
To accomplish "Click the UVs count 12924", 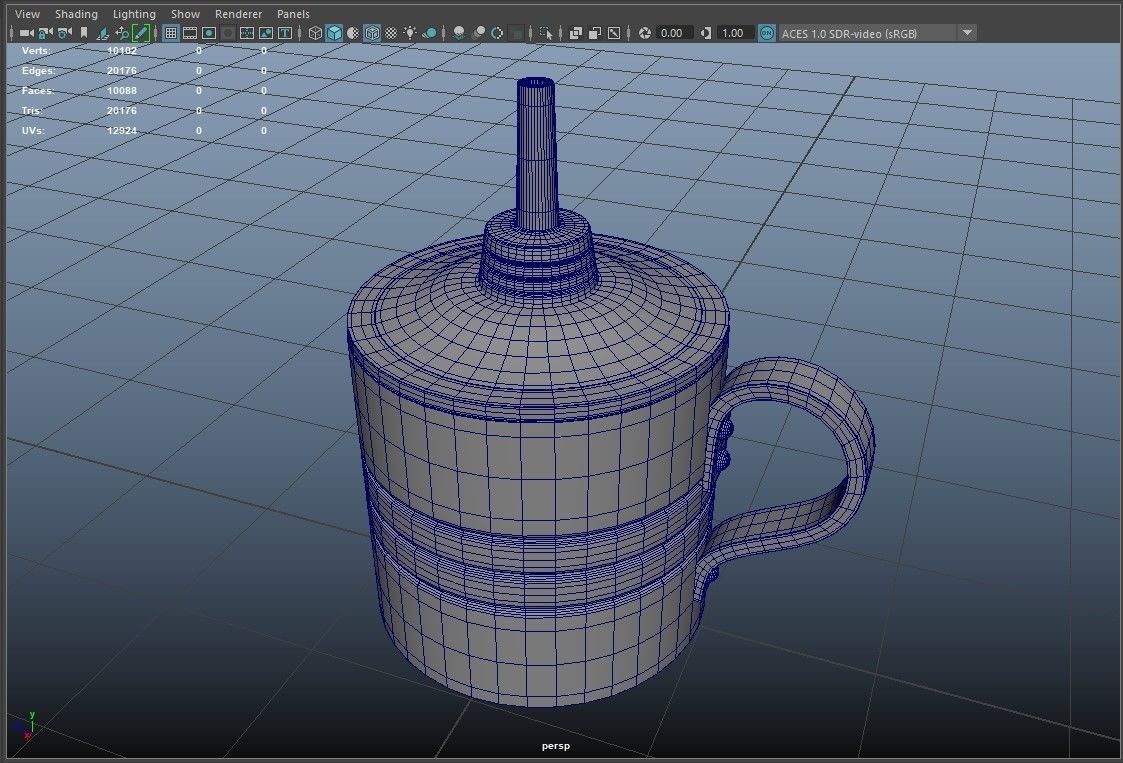I will coord(122,131).
